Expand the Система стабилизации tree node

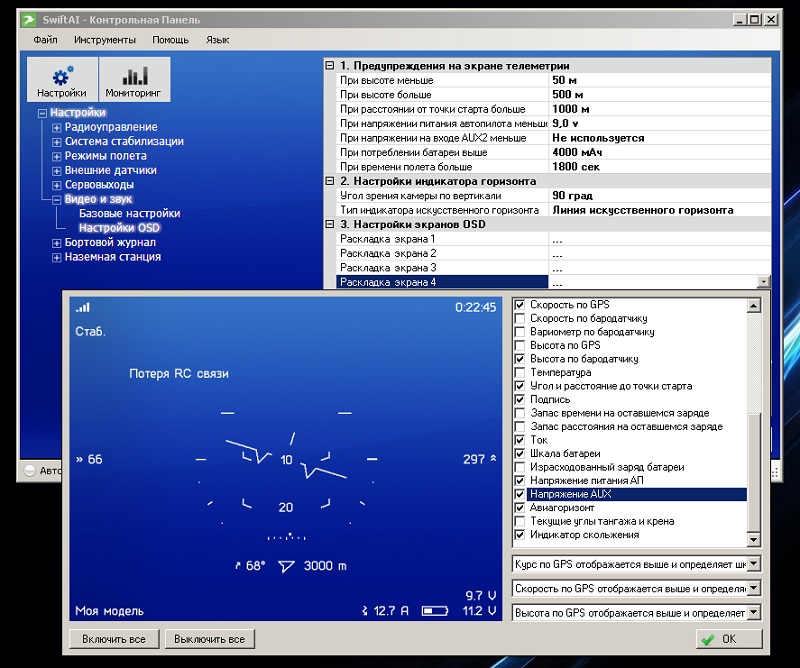[57, 142]
